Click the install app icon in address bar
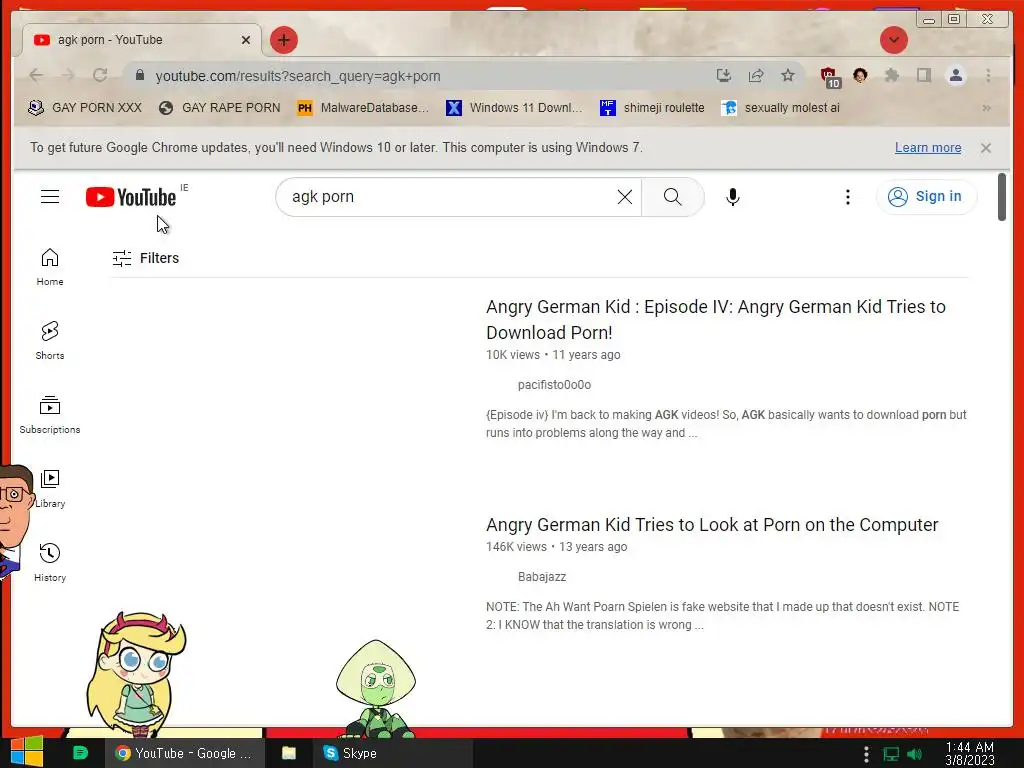This screenshot has height=768, width=1024. pos(724,76)
